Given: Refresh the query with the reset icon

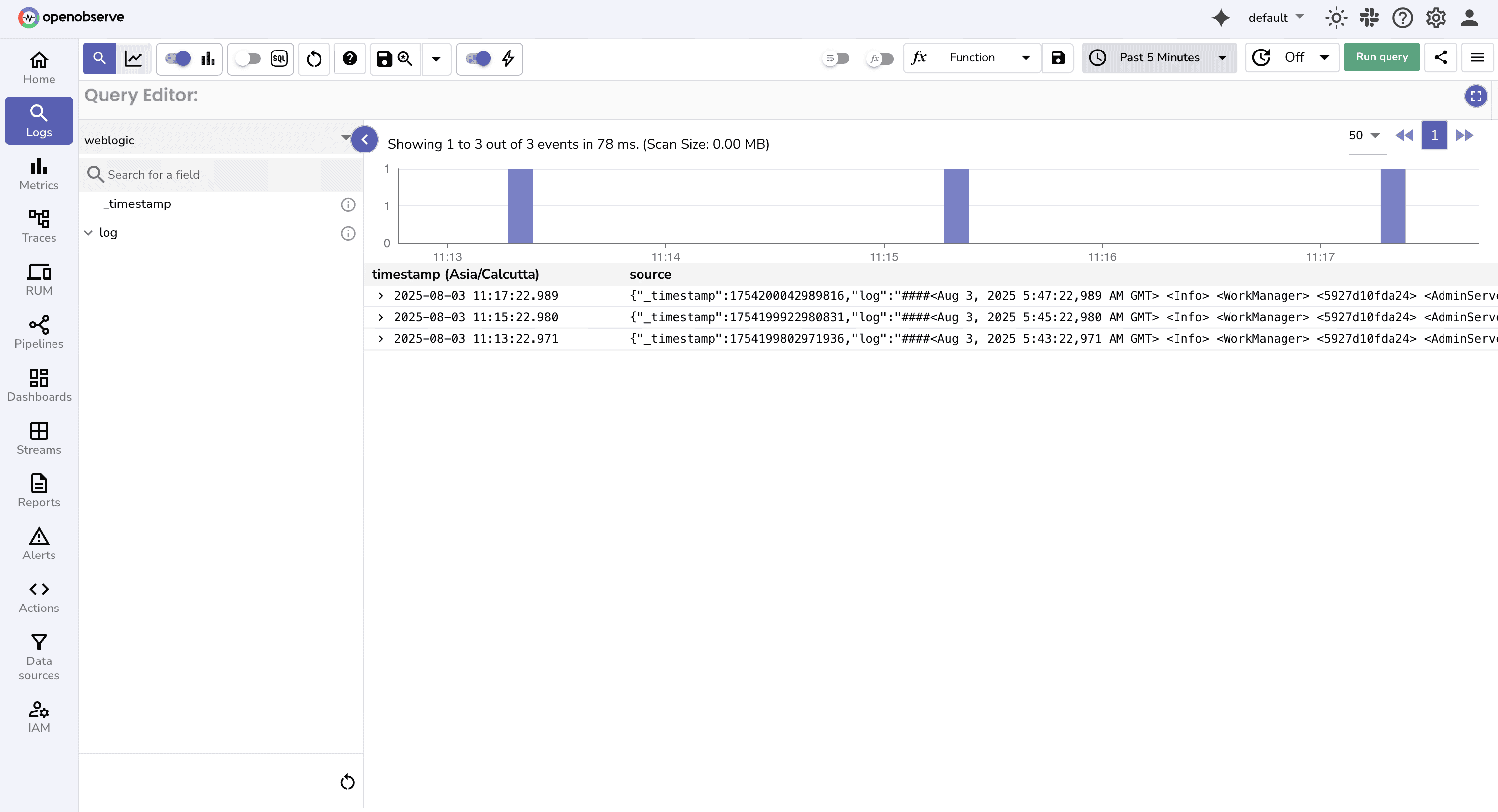Looking at the screenshot, I should pos(314,58).
